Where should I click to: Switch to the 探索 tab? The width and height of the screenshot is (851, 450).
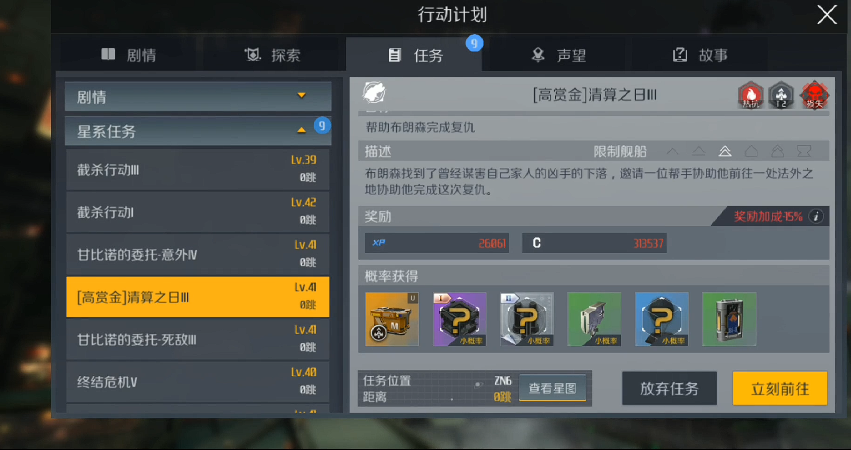coord(272,55)
